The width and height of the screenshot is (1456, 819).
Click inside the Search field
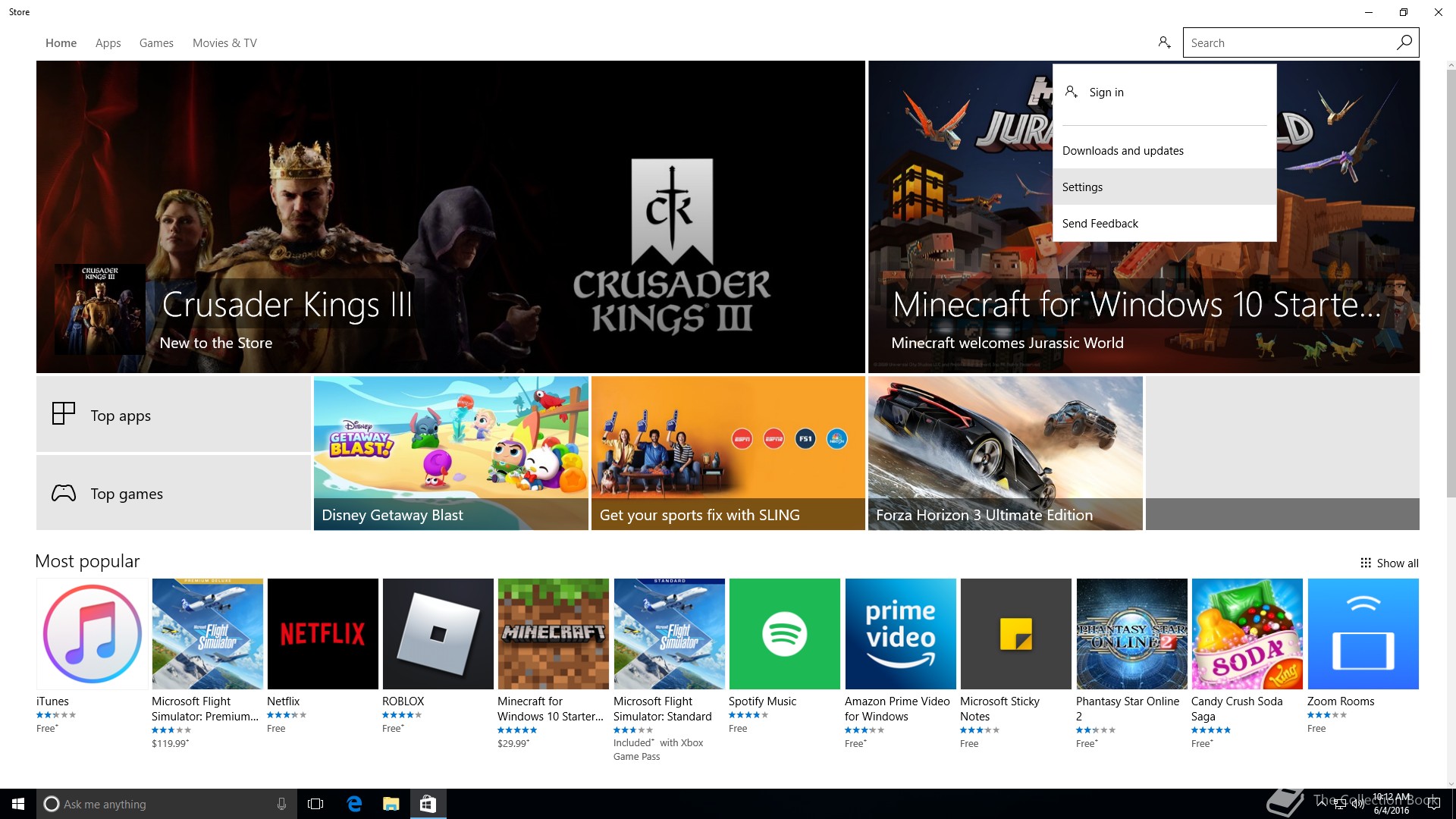[x=1289, y=42]
